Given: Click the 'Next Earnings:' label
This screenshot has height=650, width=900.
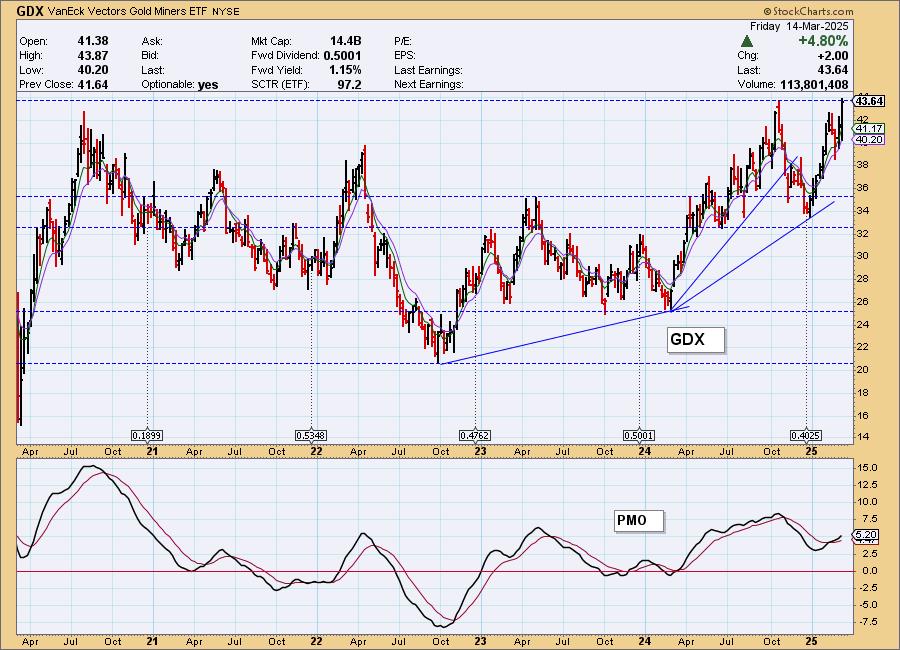Looking at the screenshot, I should click(429, 84).
